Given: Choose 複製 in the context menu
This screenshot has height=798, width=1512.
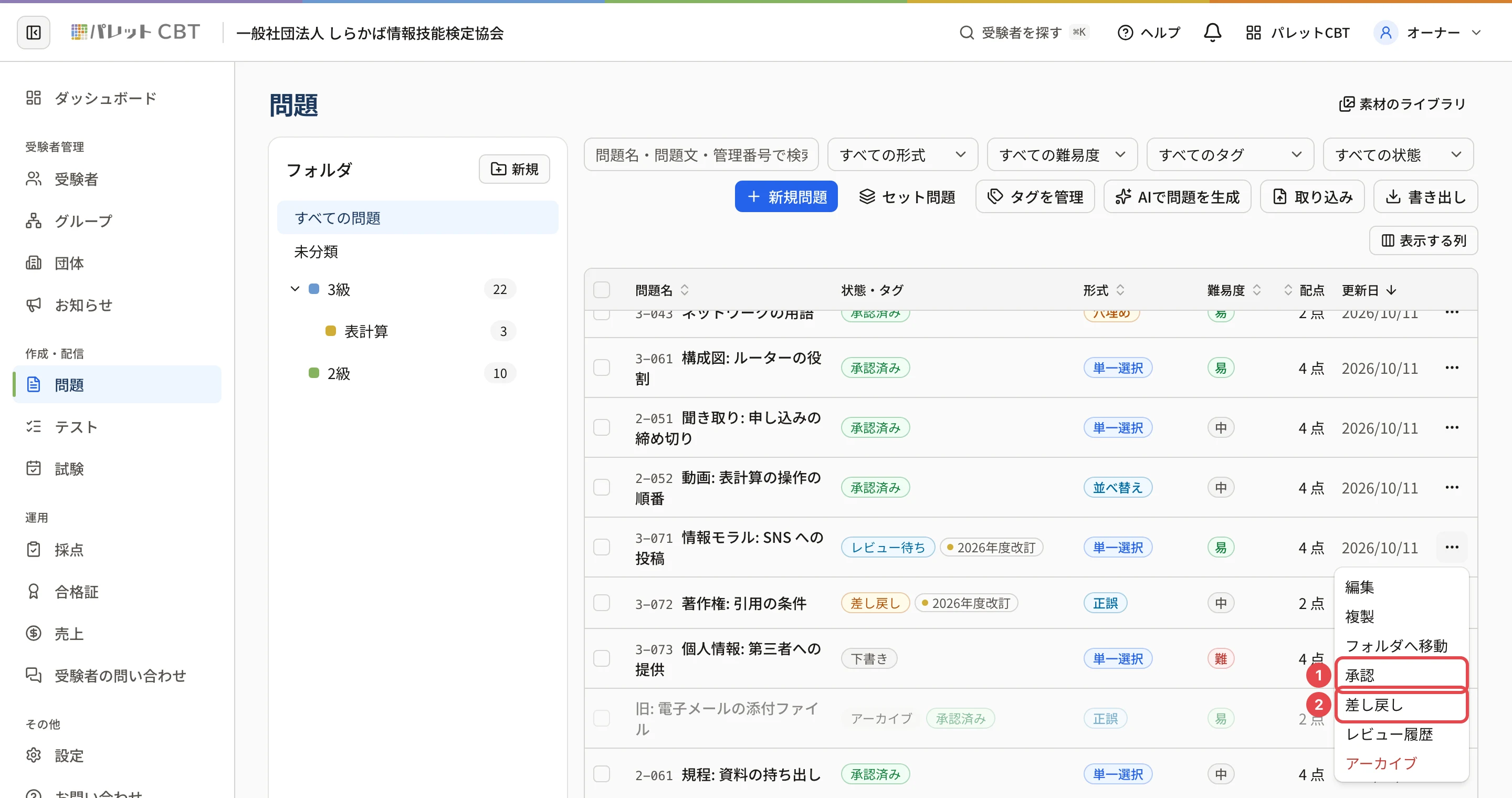Looking at the screenshot, I should coord(1402,617).
